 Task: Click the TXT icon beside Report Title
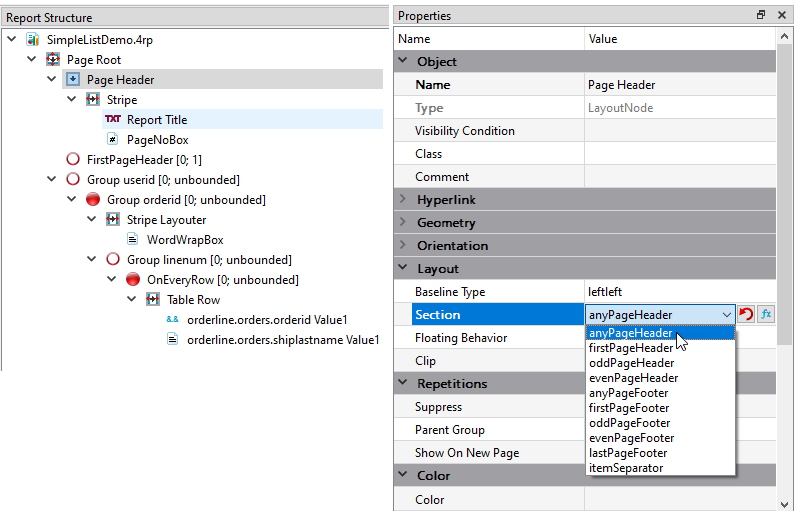tap(112, 120)
